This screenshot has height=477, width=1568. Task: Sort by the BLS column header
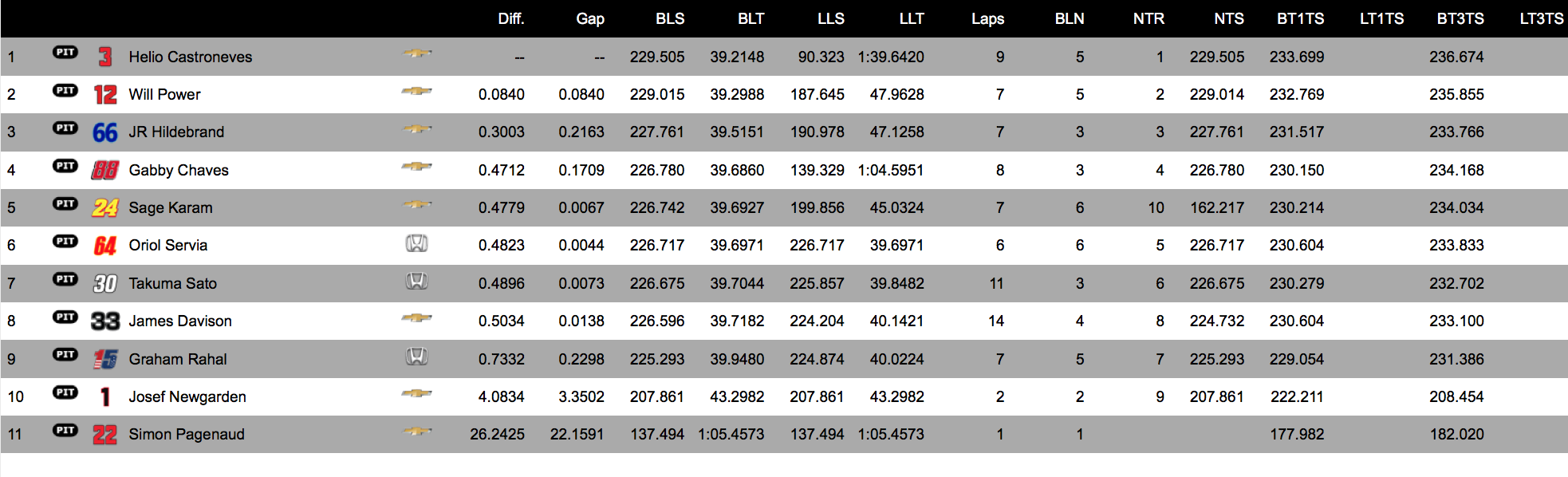point(670,19)
